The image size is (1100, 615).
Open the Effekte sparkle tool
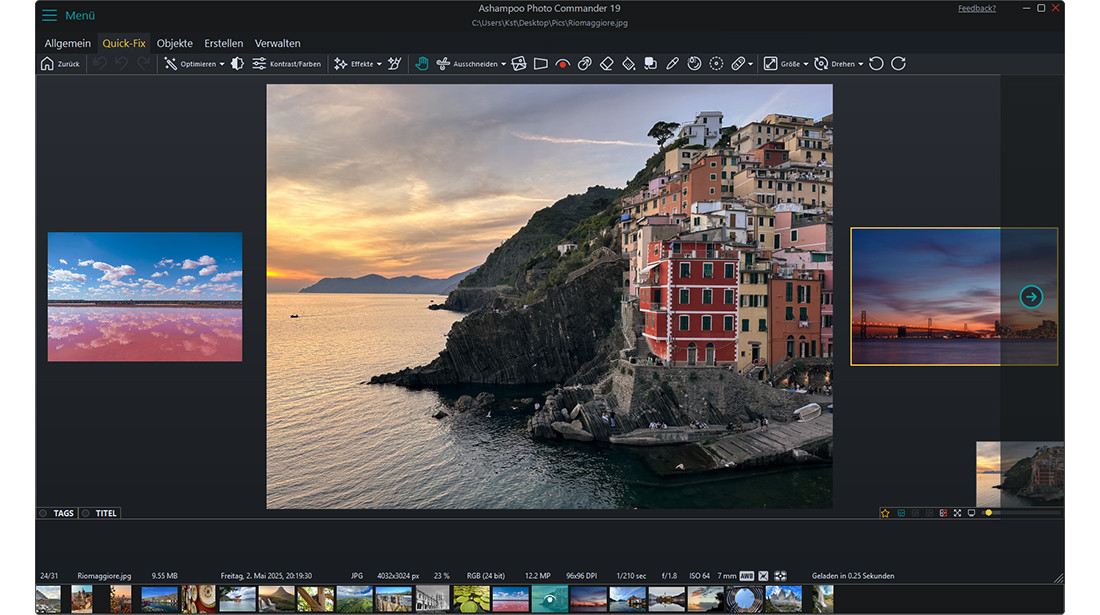[341, 64]
